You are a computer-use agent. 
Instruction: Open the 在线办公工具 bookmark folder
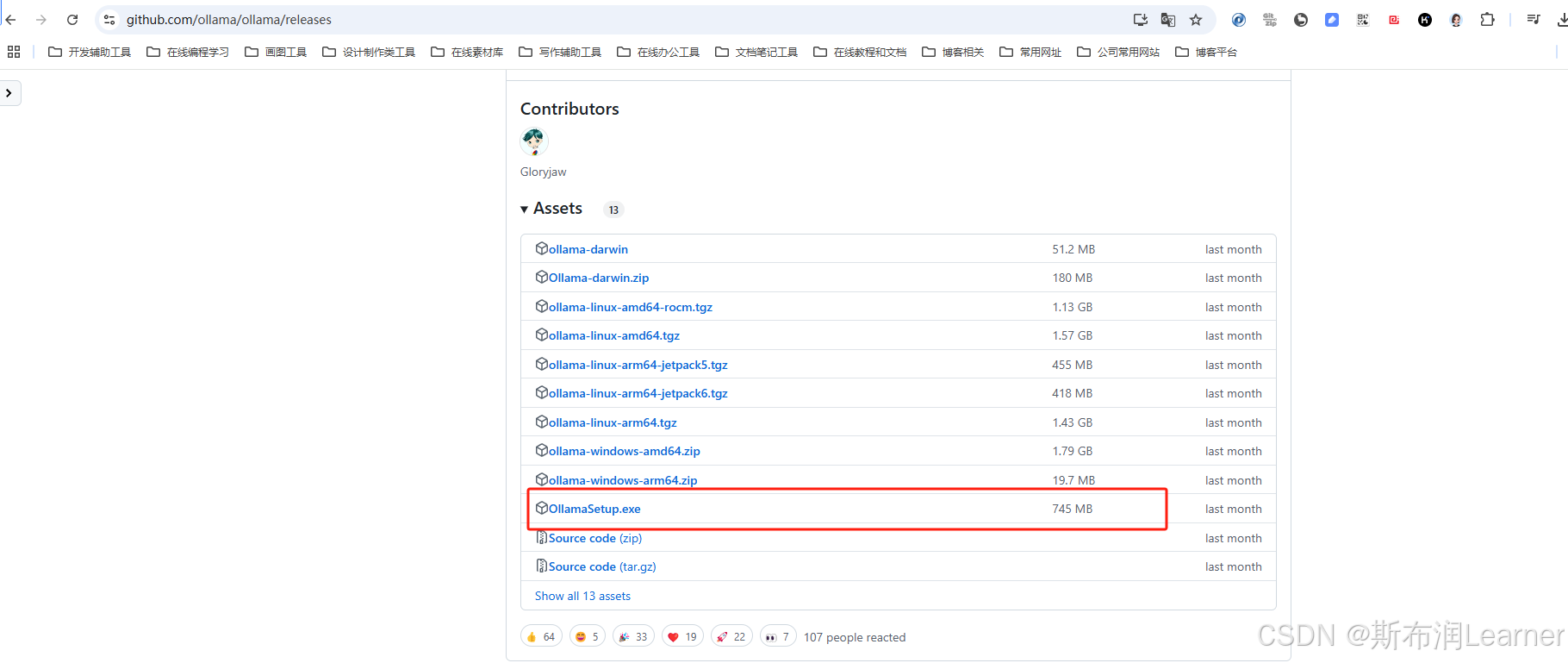[658, 52]
